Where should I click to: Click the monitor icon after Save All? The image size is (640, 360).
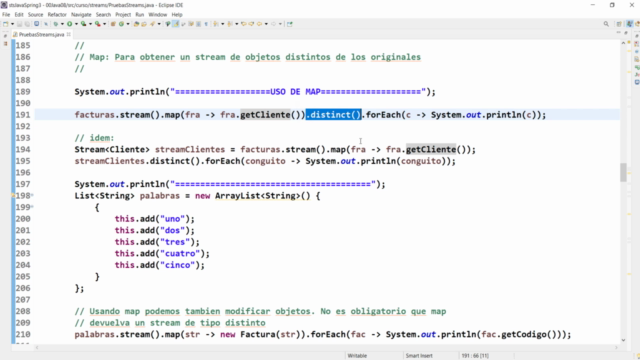36,24
